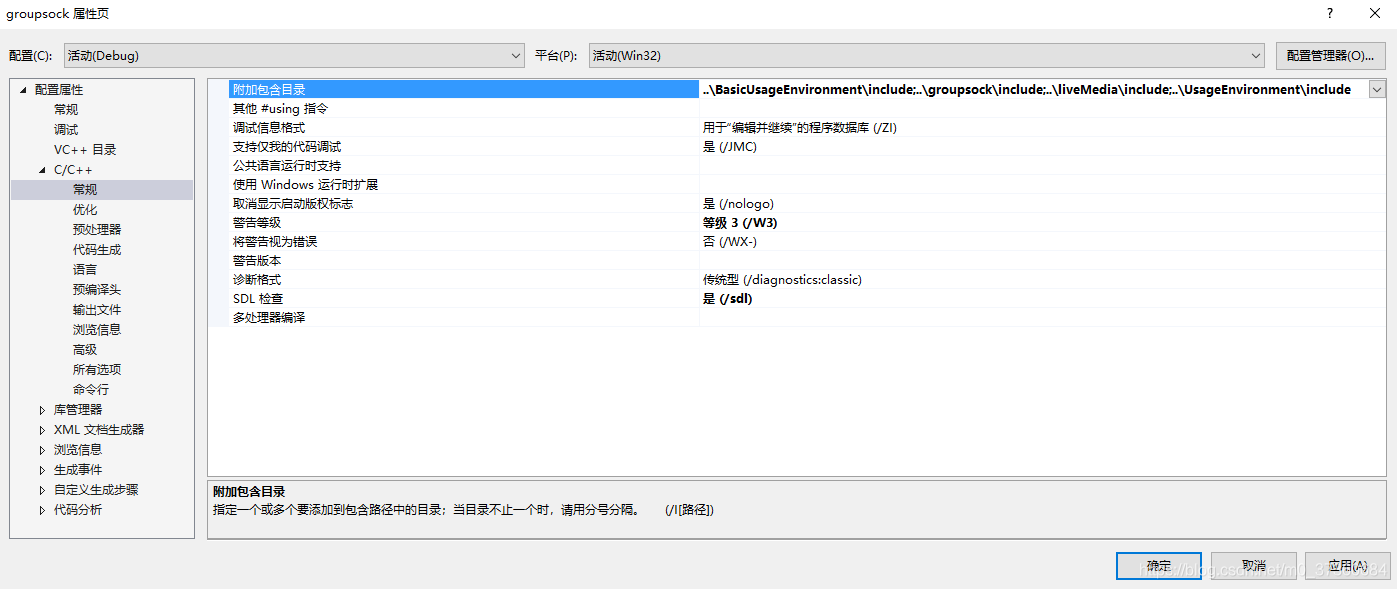Click the 取消 button
Screen dimensions: 1397x589
click(x=1254, y=566)
